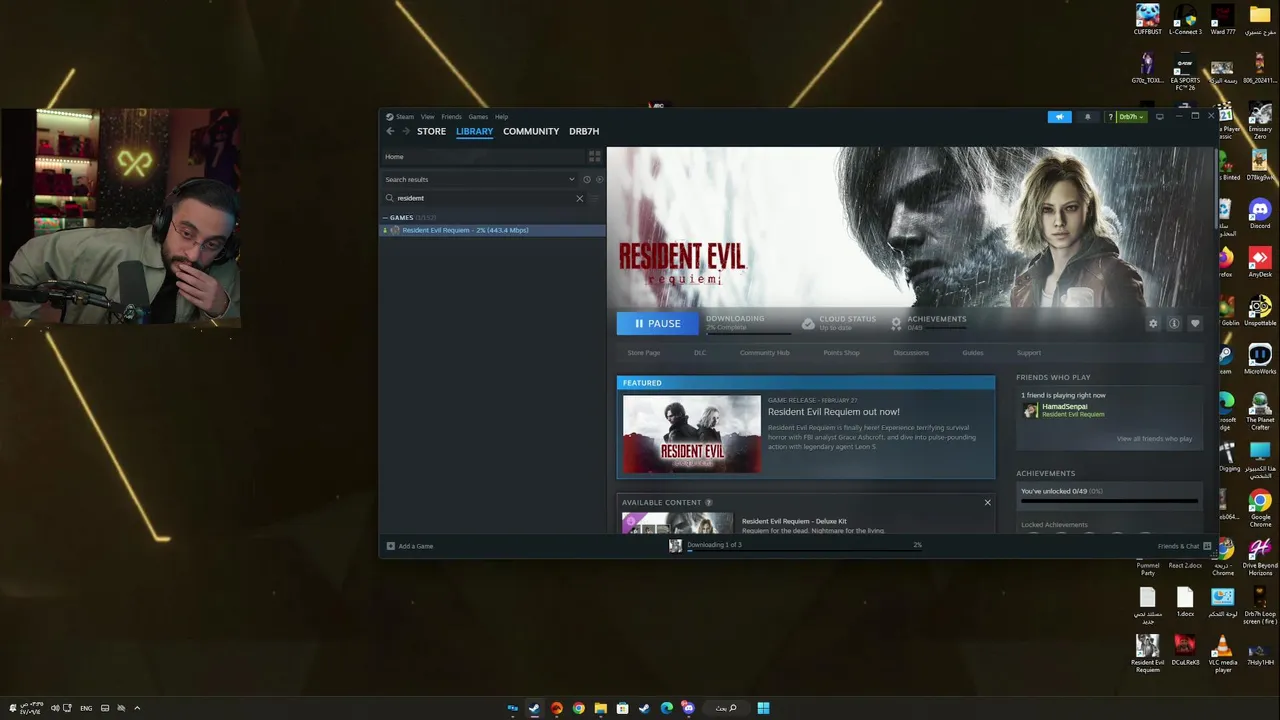Open the DLC link
Viewport: 1280px width, 720px height.
coord(700,353)
